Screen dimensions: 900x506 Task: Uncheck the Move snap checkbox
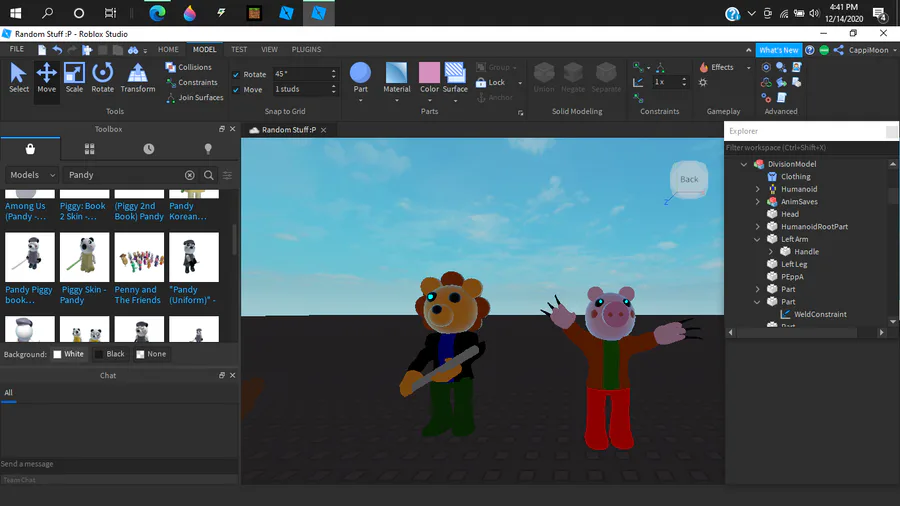[236, 89]
